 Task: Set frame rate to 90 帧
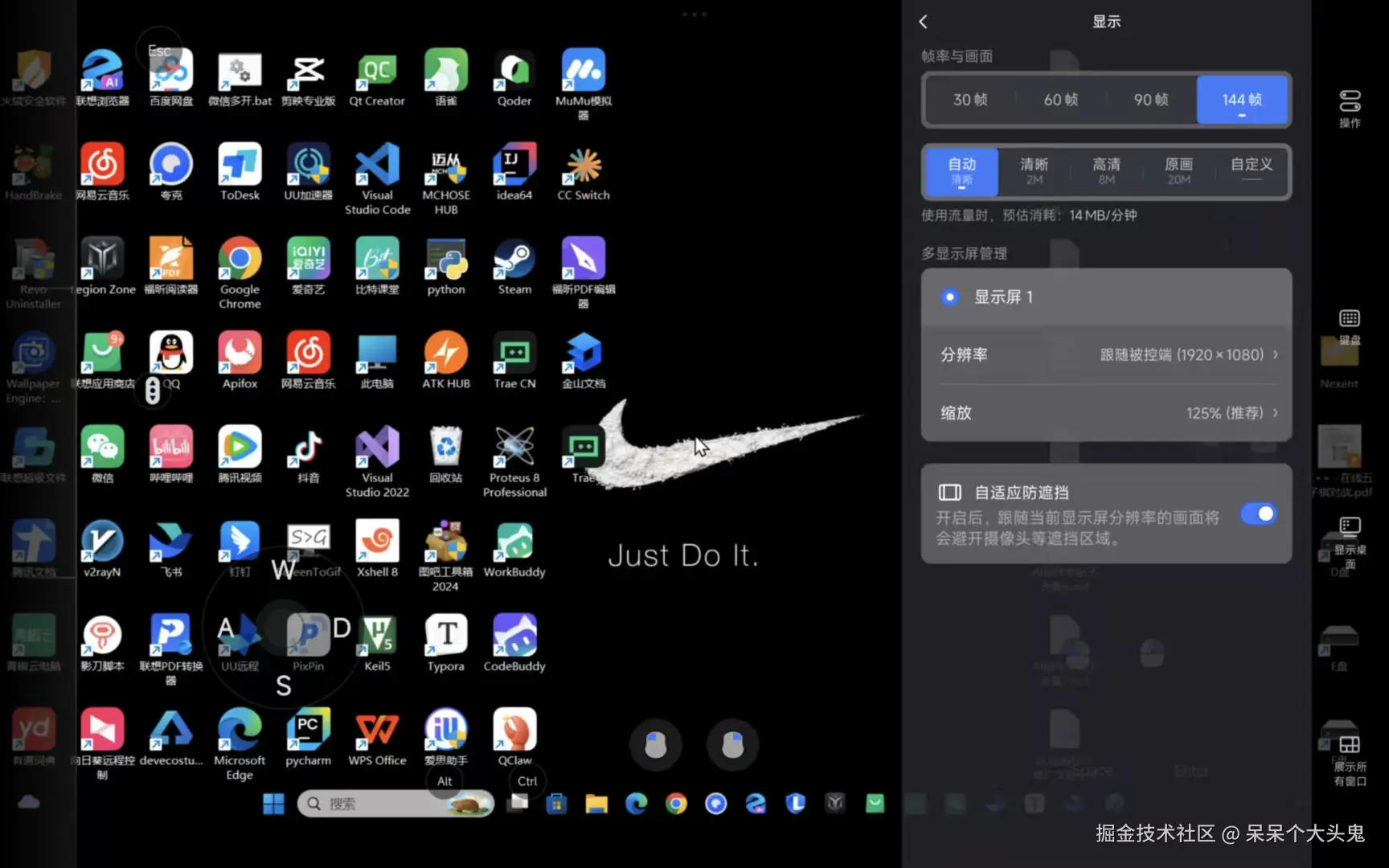[x=1151, y=100]
